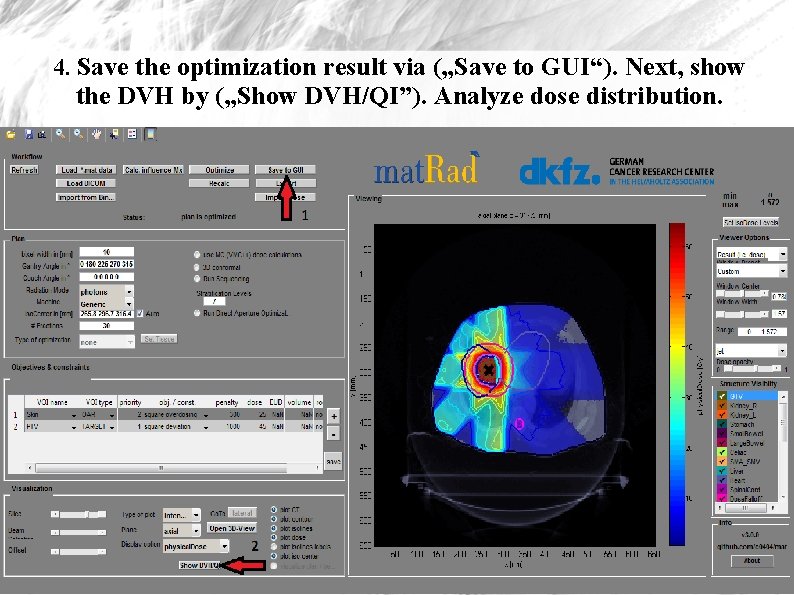The width and height of the screenshot is (794, 595).
Task: Click the About button in Info panel
Action: click(752, 561)
